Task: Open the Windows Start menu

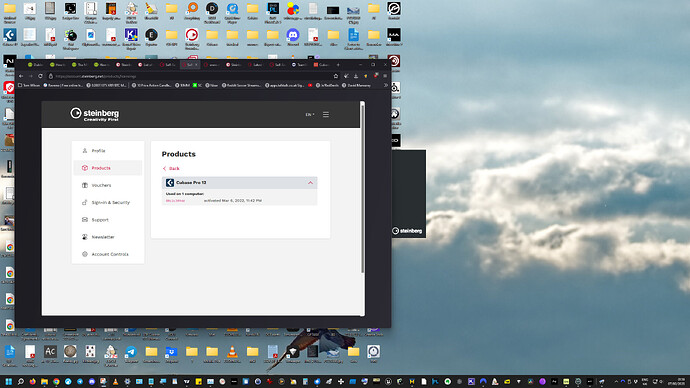Action: 9,381
